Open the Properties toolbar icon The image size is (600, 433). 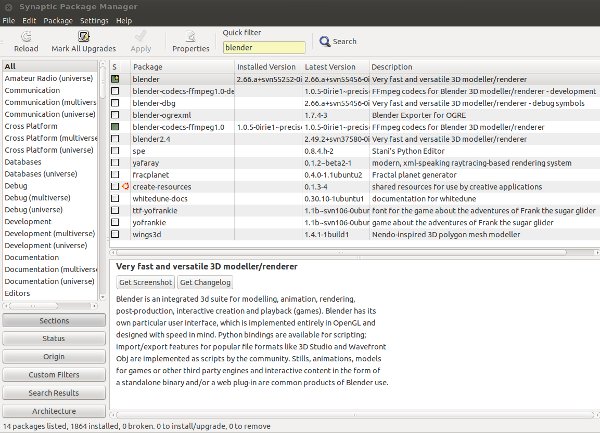click(190, 37)
